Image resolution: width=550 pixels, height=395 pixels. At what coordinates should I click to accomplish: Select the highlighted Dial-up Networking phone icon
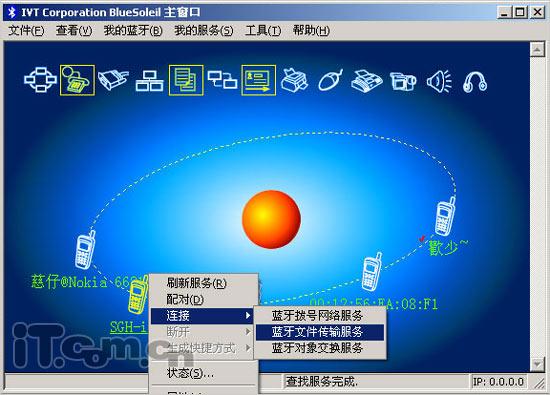tap(77, 80)
